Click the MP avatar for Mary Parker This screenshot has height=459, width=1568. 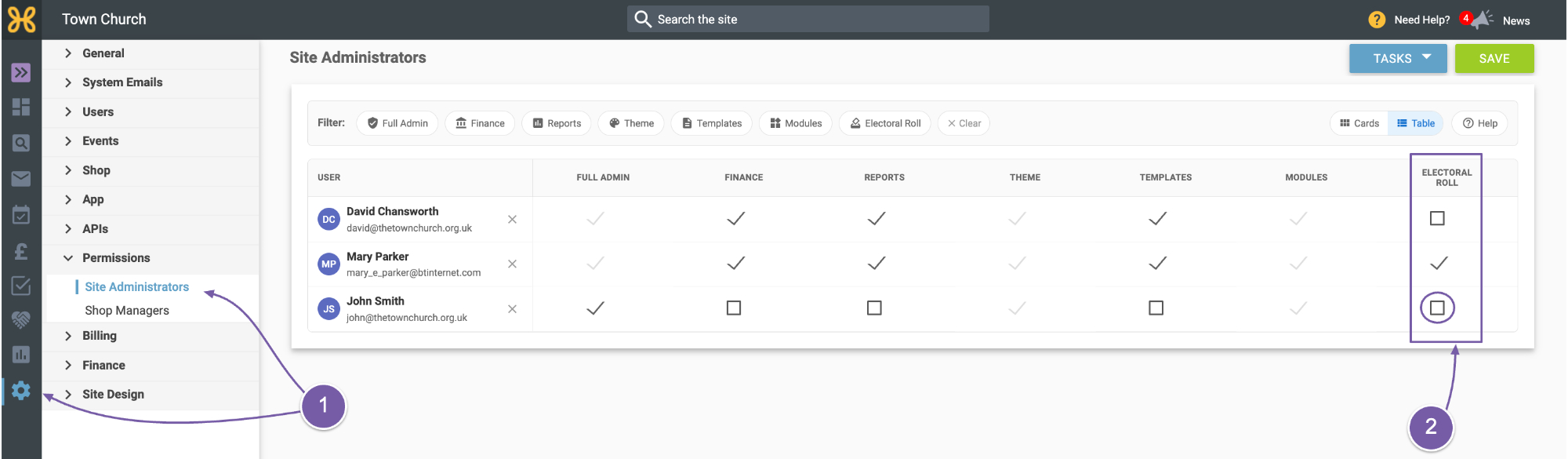[328, 264]
